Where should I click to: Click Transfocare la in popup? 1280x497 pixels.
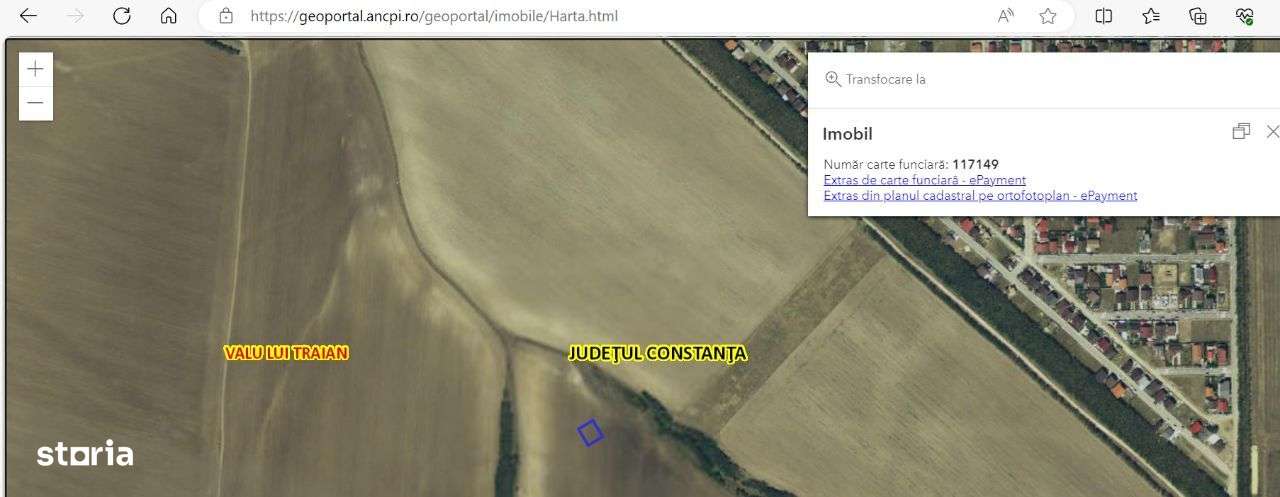pyautogui.click(x=875, y=79)
